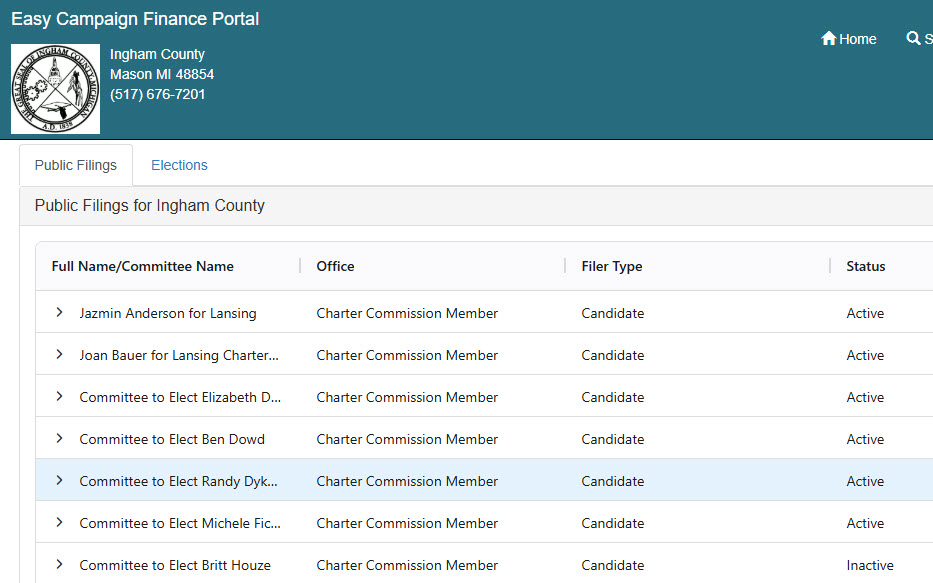Select the Public Filings tab

tap(76, 165)
